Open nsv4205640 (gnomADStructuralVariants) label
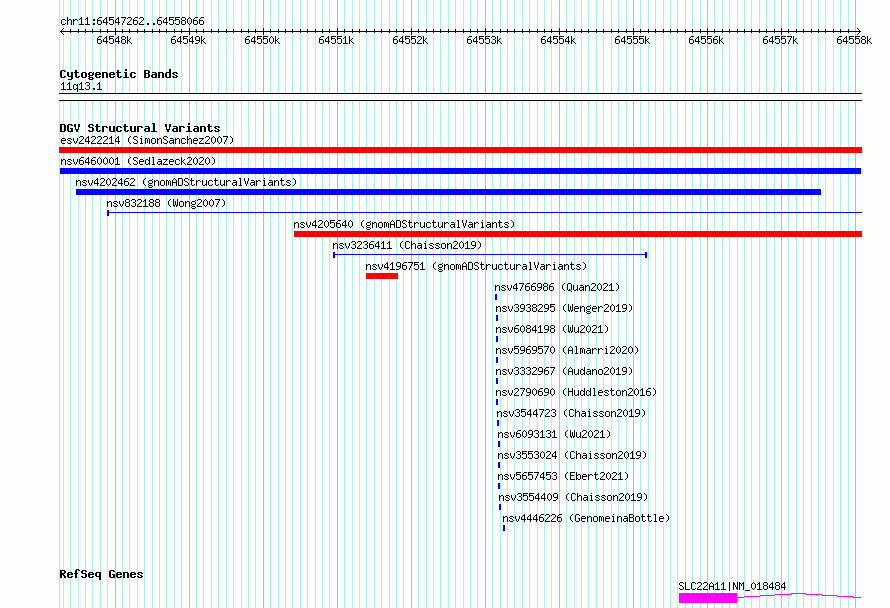 404,224
